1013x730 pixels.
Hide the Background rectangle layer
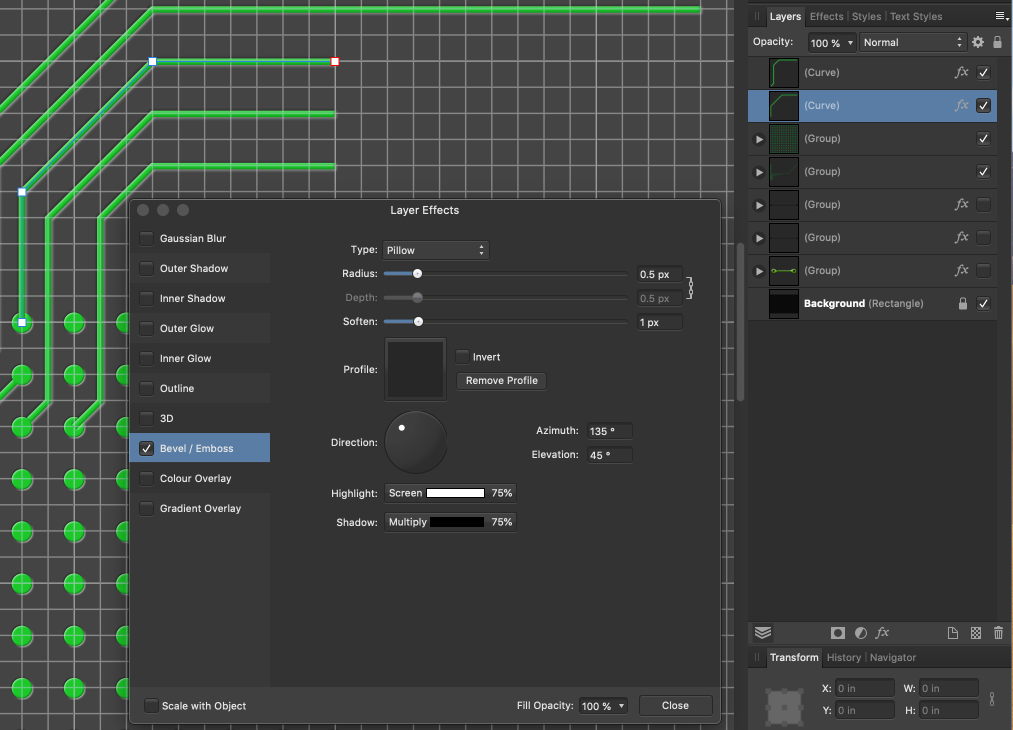984,304
